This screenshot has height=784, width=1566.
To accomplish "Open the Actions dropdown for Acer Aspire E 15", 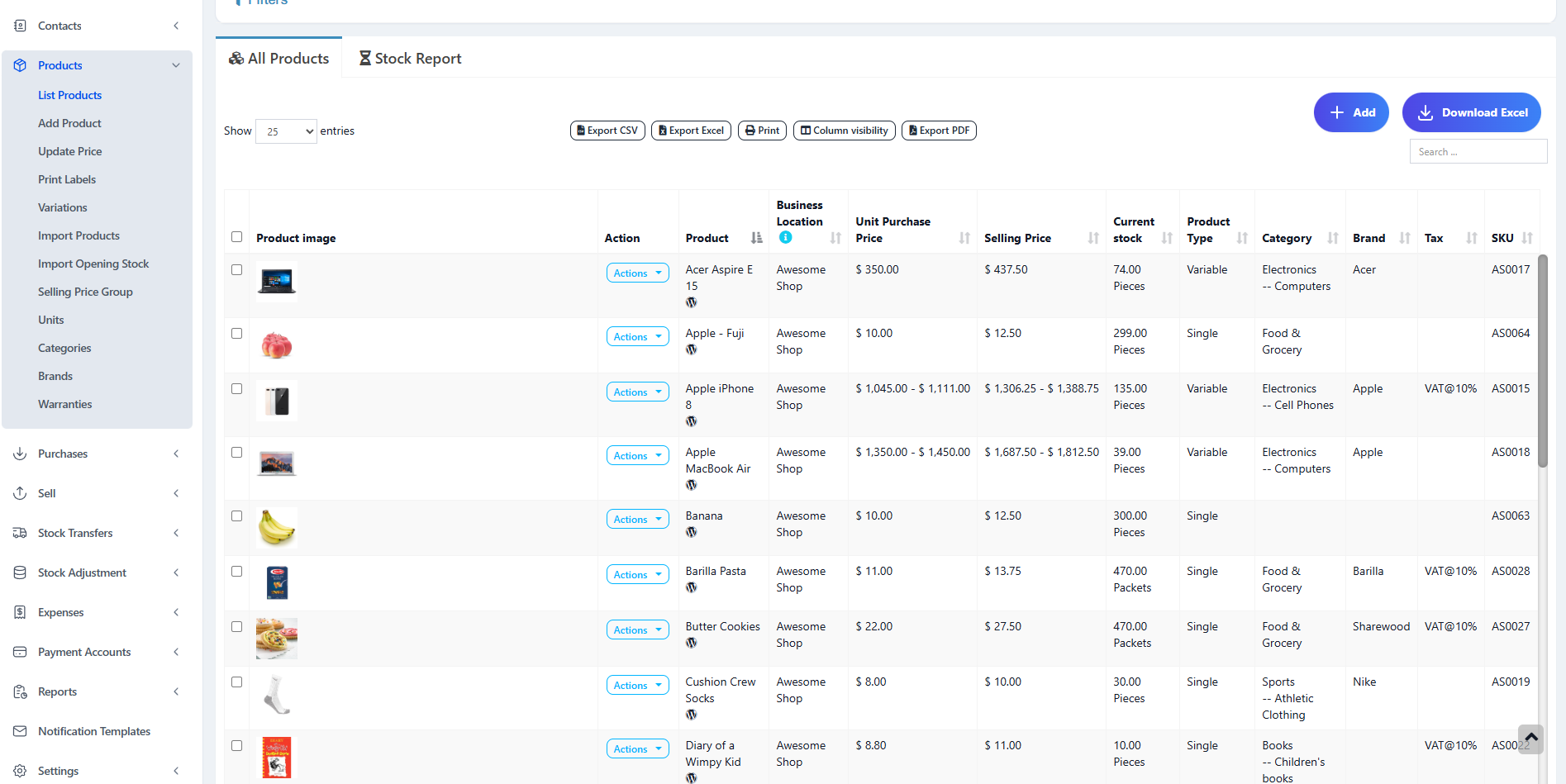I will [636, 273].
